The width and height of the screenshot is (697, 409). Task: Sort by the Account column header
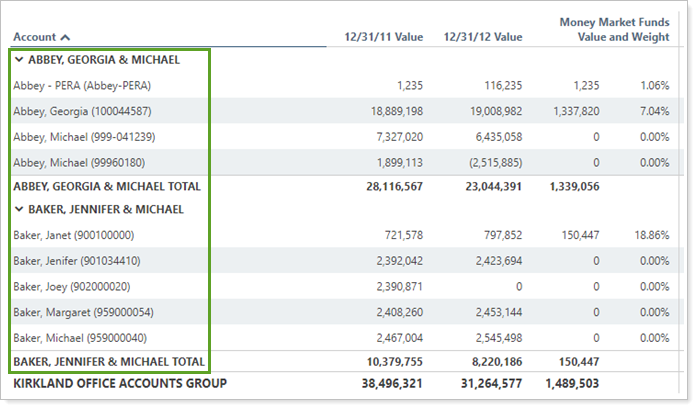tap(42, 37)
